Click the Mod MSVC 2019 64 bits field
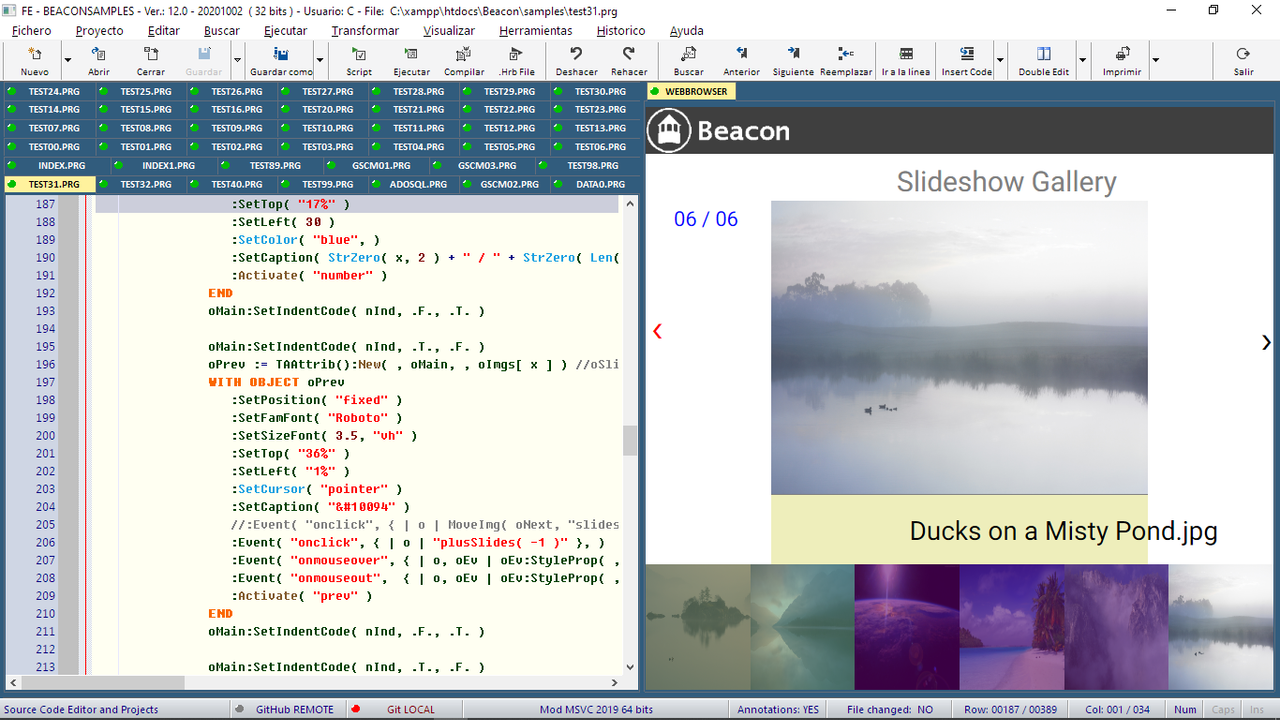Viewport: 1280px width, 720px height. coord(596,709)
